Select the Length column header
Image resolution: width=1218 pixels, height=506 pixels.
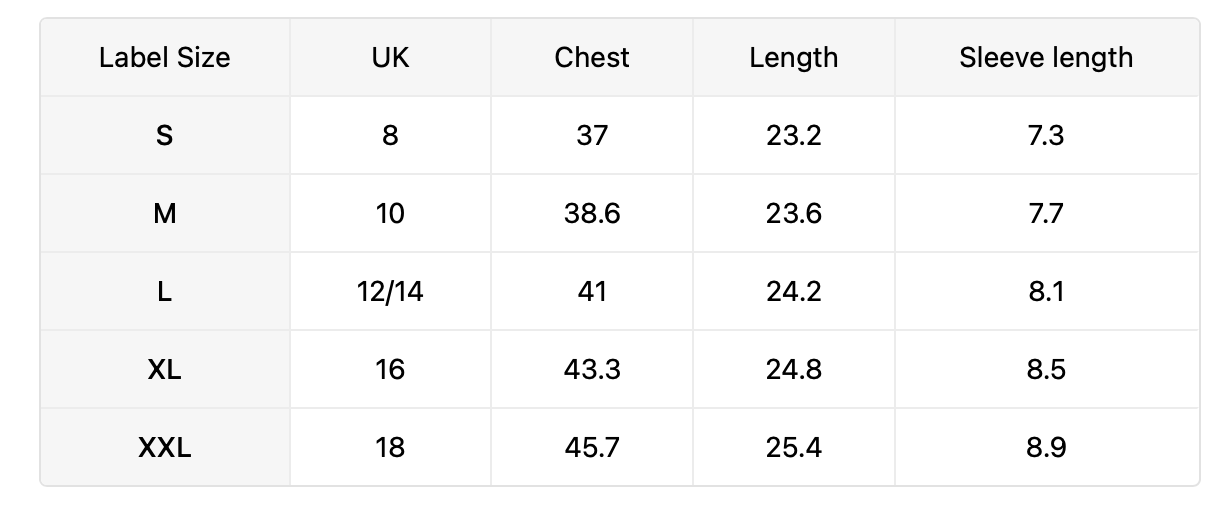[794, 57]
